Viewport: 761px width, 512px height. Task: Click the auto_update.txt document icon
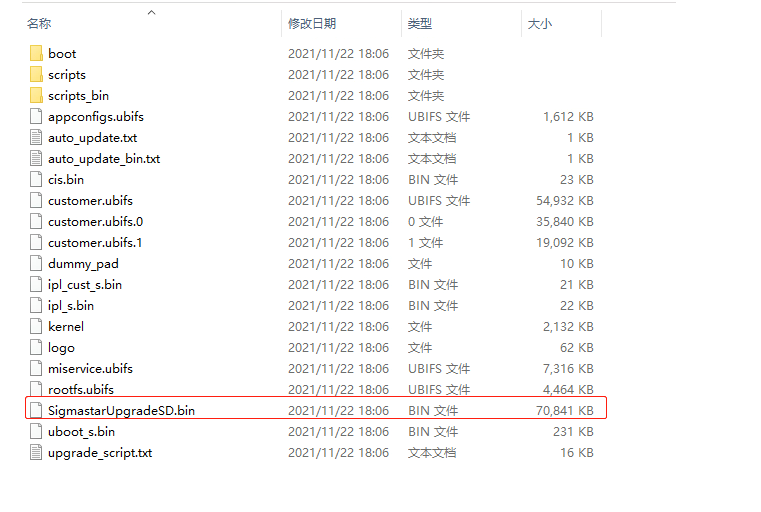[36, 137]
